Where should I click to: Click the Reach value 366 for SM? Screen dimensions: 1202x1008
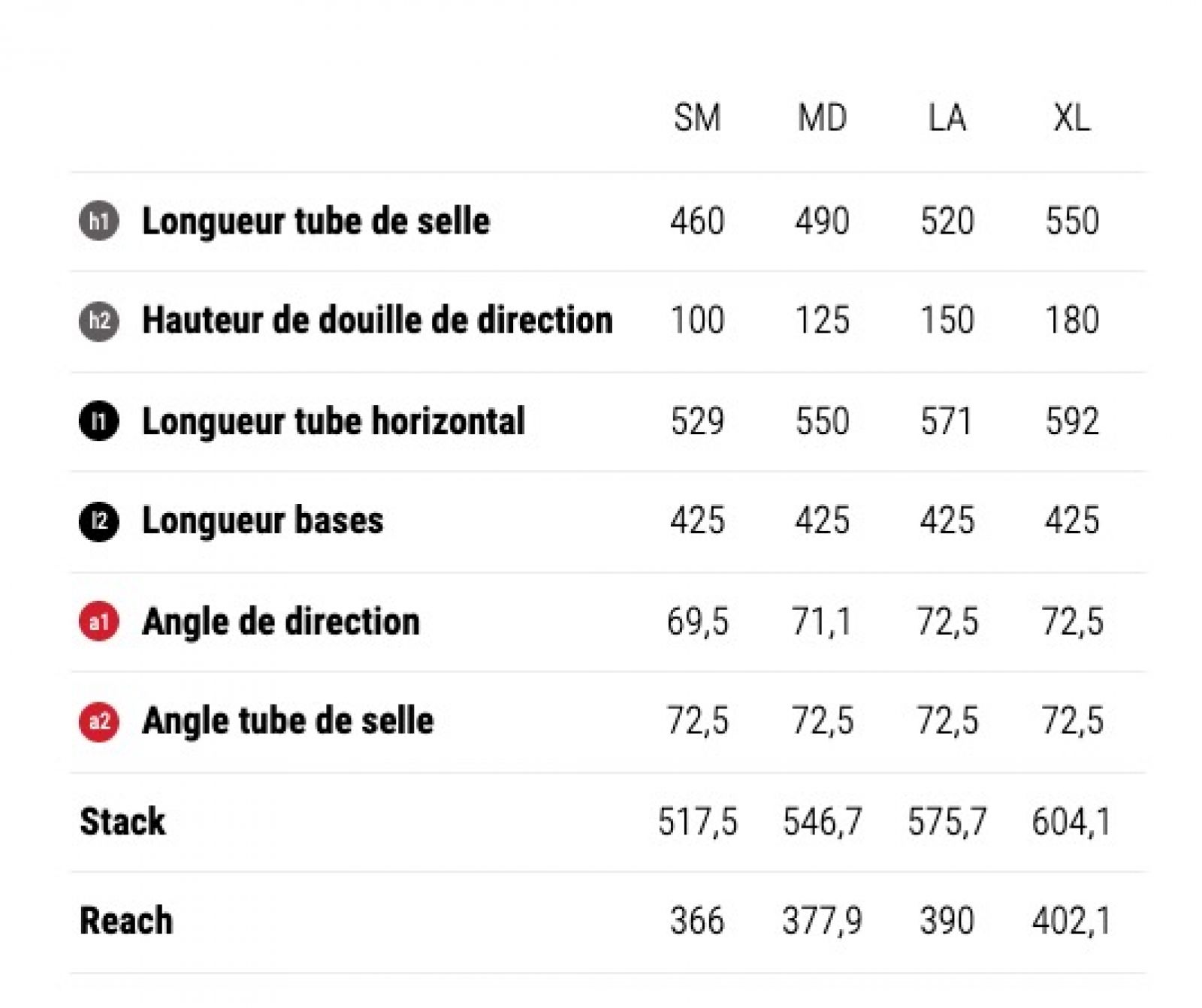click(697, 921)
